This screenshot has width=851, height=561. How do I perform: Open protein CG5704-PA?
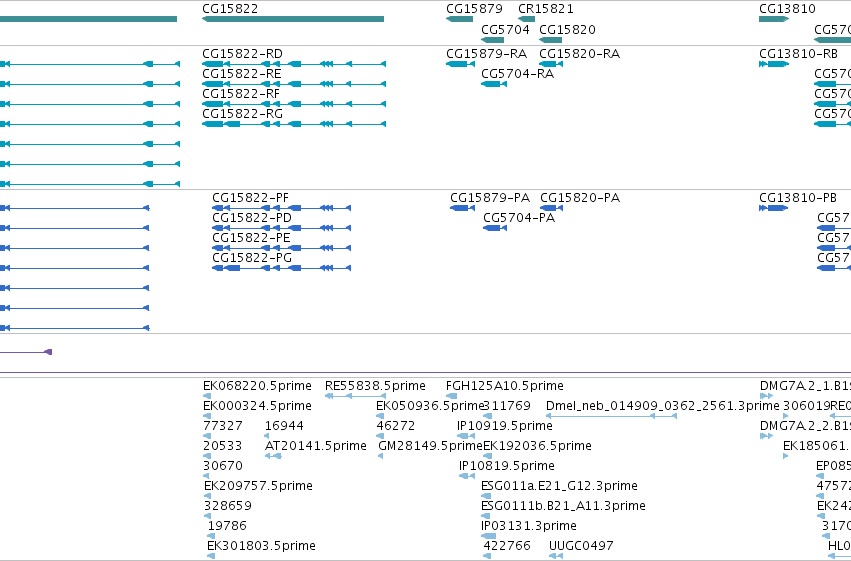coord(519,218)
